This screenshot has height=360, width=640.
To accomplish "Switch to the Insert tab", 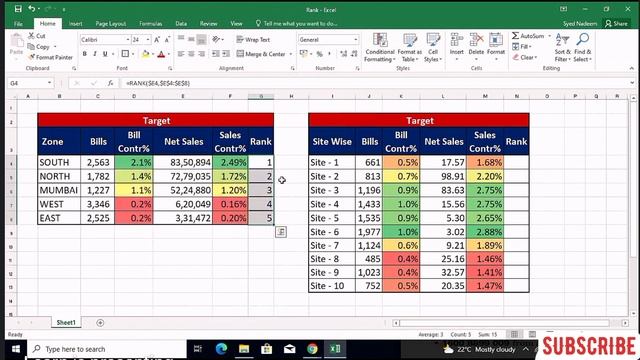I will click(x=76, y=24).
